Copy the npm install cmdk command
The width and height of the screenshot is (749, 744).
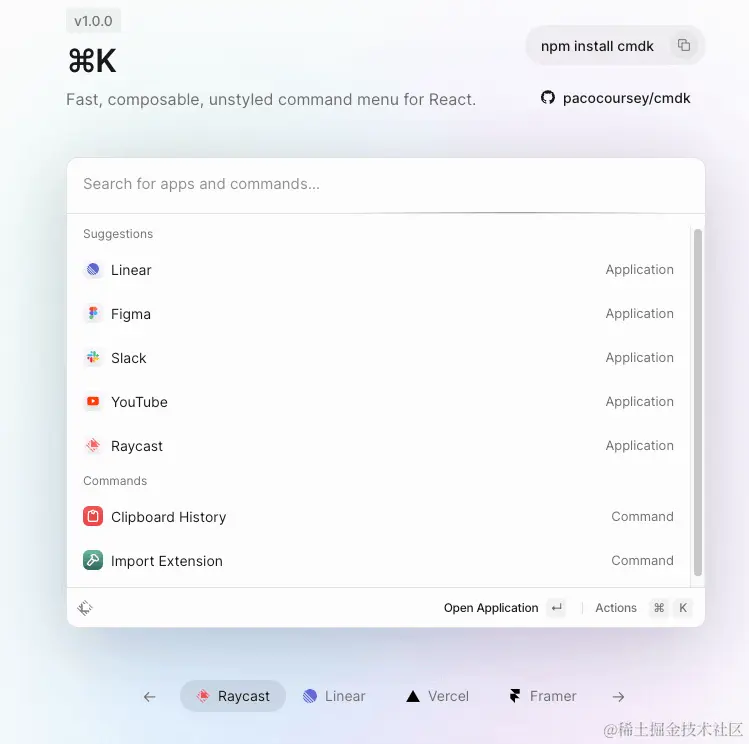(684, 45)
